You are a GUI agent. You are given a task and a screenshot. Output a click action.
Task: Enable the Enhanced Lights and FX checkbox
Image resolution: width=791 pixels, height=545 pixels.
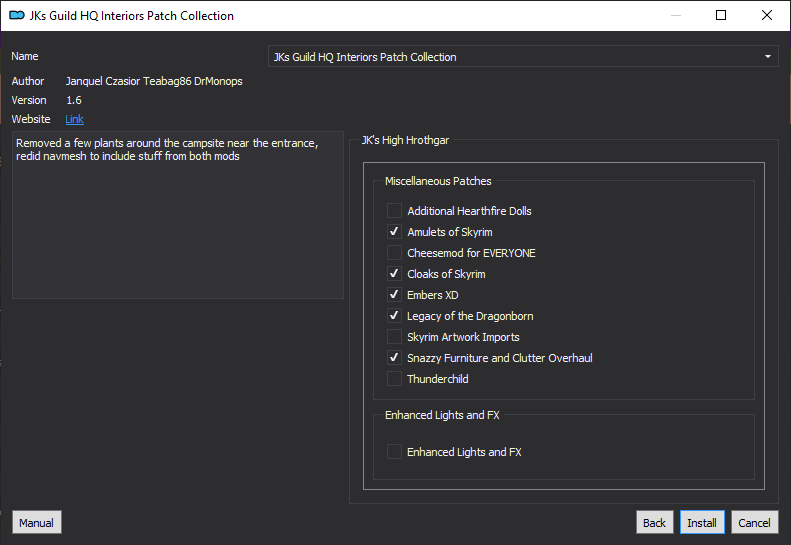click(x=394, y=452)
